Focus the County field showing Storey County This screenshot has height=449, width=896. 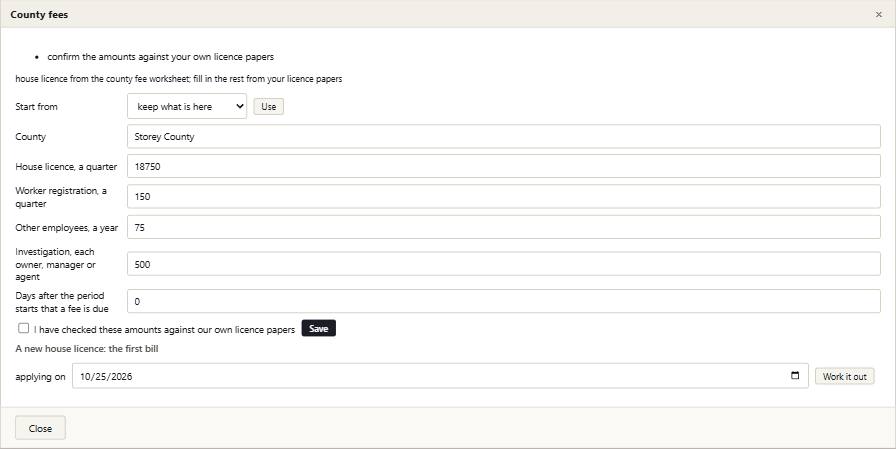coord(503,137)
